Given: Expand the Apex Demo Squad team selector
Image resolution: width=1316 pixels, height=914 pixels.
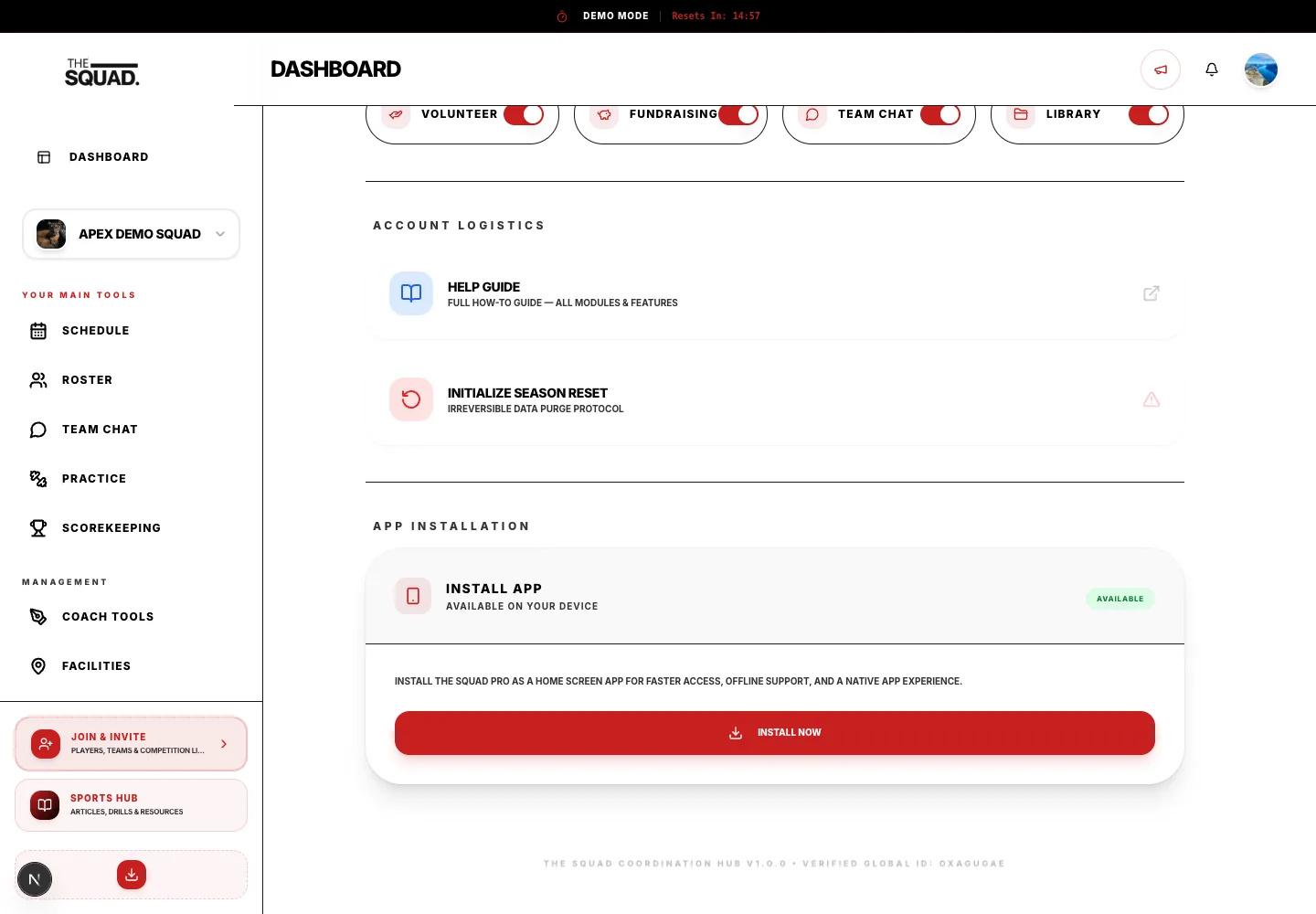Looking at the screenshot, I should coord(132,234).
